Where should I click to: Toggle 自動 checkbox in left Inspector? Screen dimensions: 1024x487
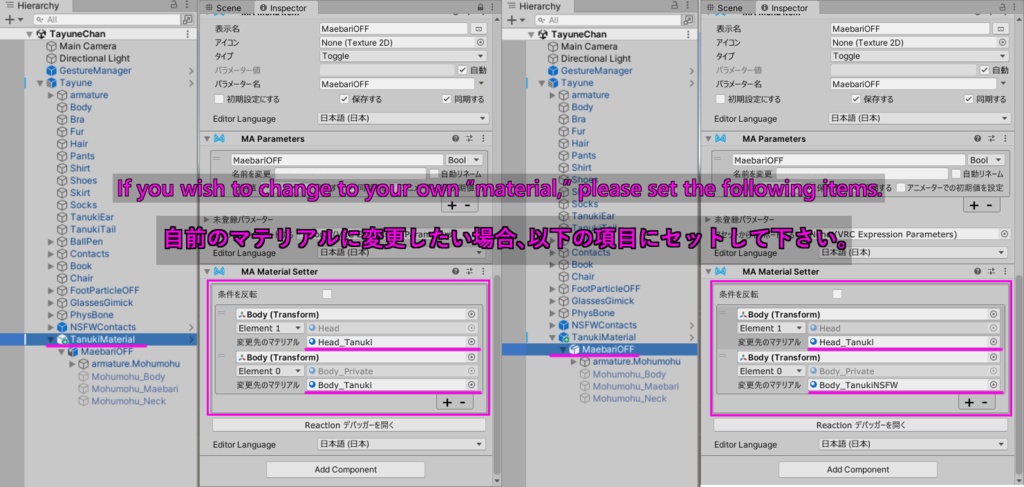(x=462, y=70)
